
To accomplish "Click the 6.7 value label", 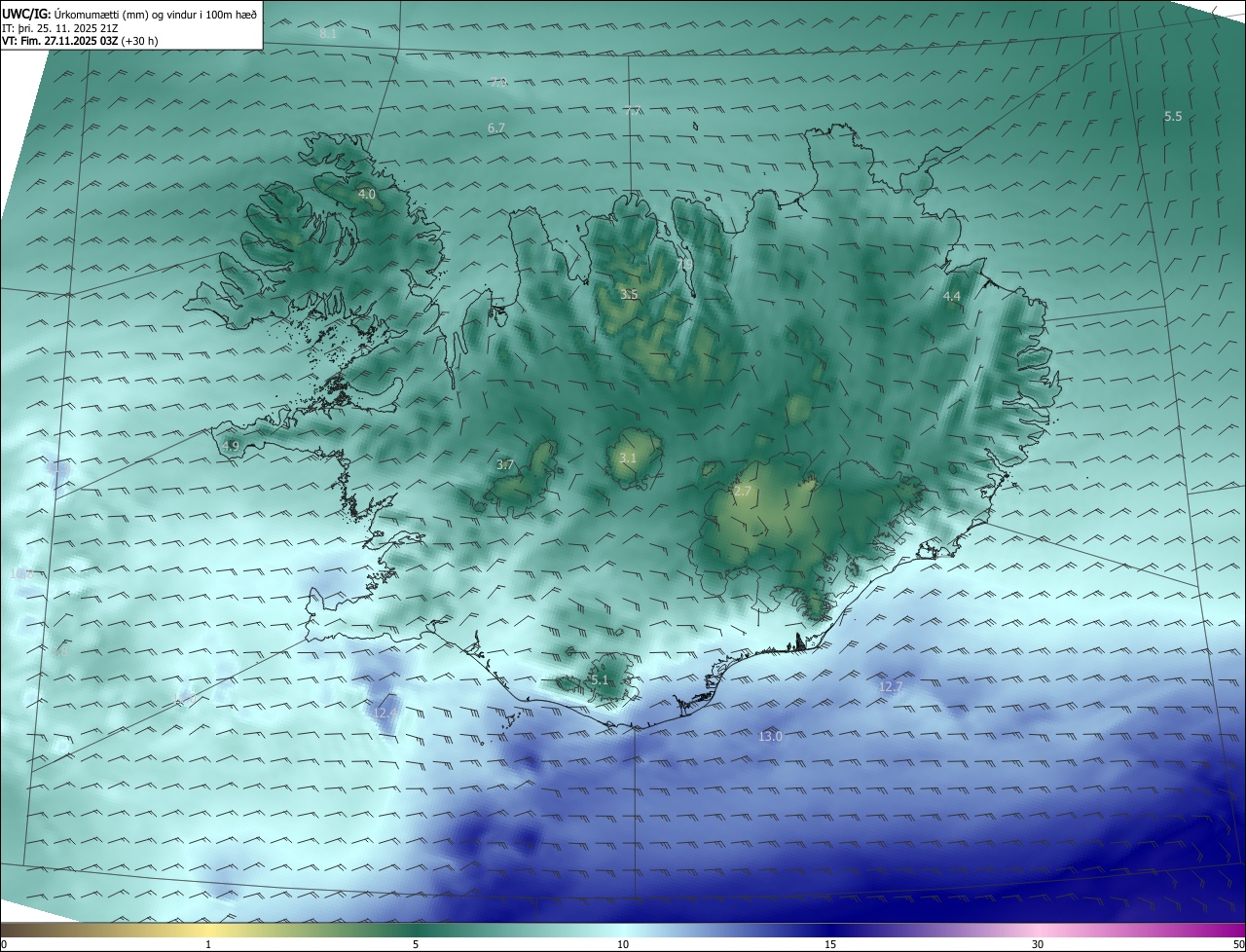I will tap(496, 128).
